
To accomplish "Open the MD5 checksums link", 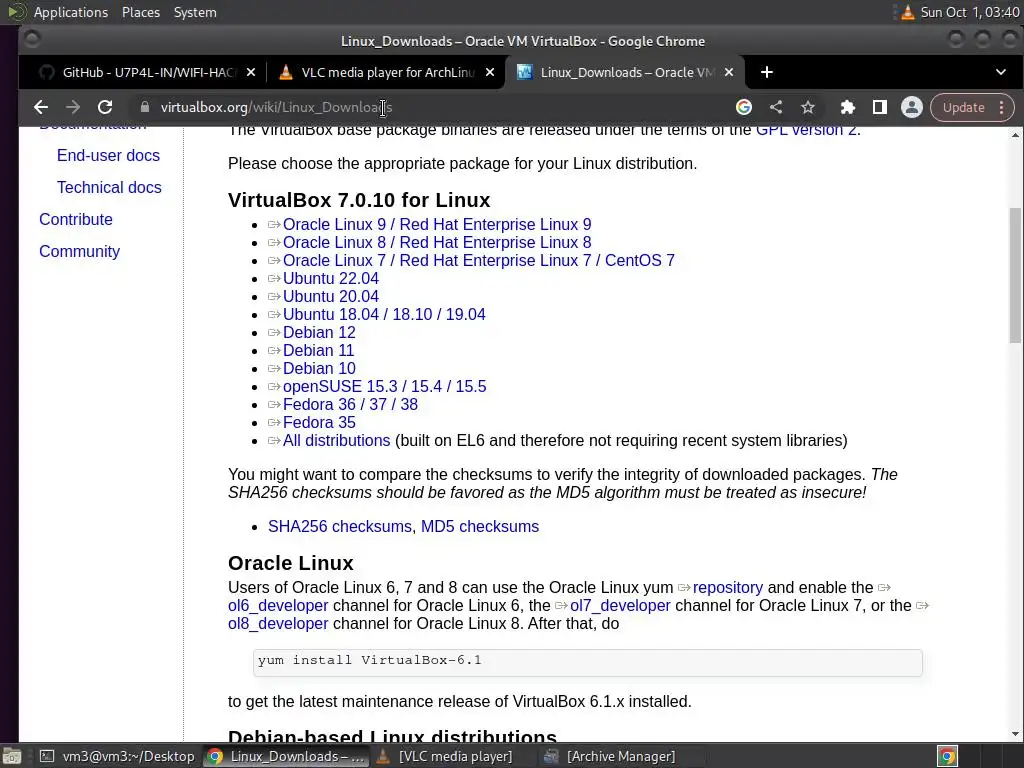I will [x=480, y=526].
